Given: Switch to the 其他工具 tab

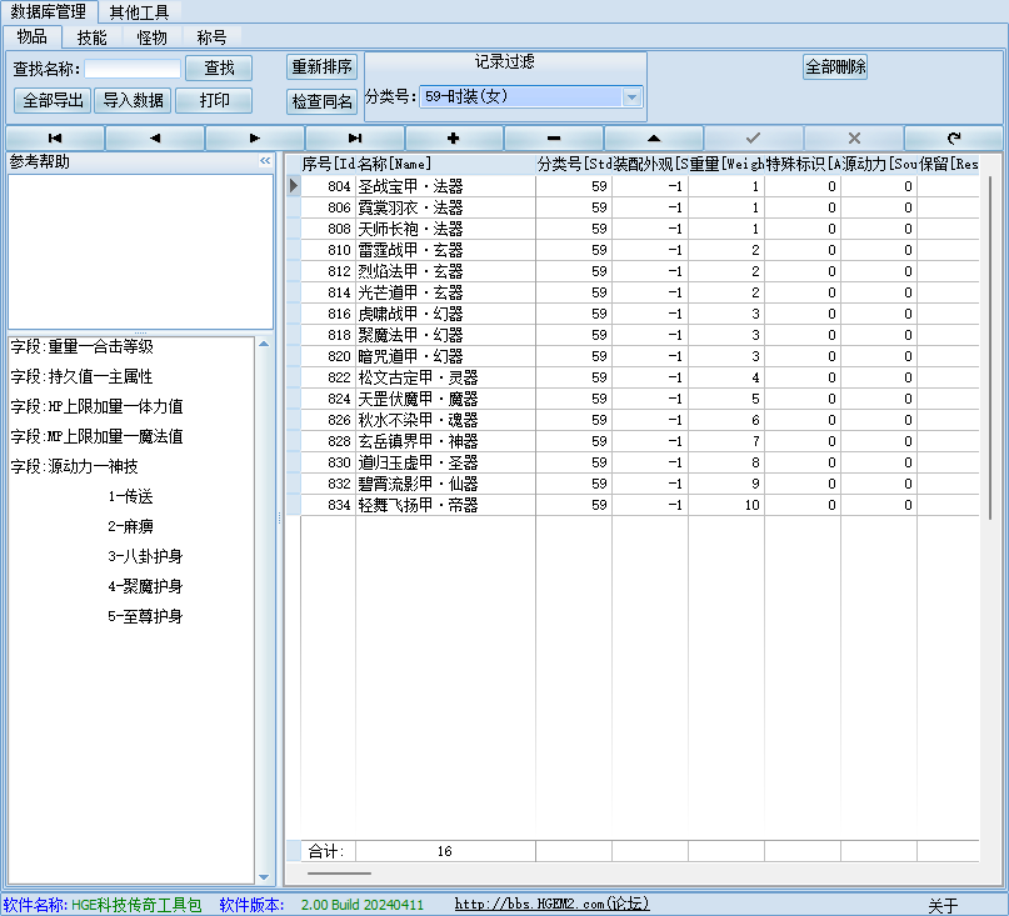Looking at the screenshot, I should click(139, 12).
